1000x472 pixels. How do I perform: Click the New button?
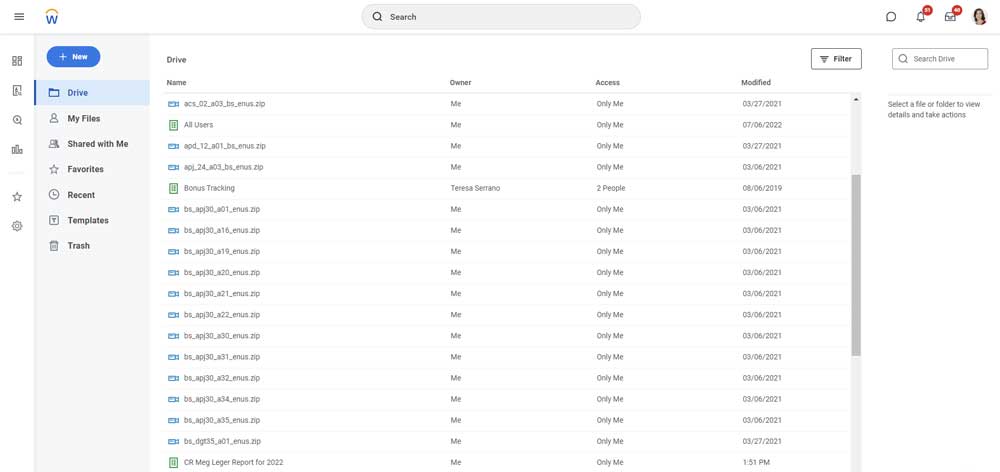pos(73,57)
